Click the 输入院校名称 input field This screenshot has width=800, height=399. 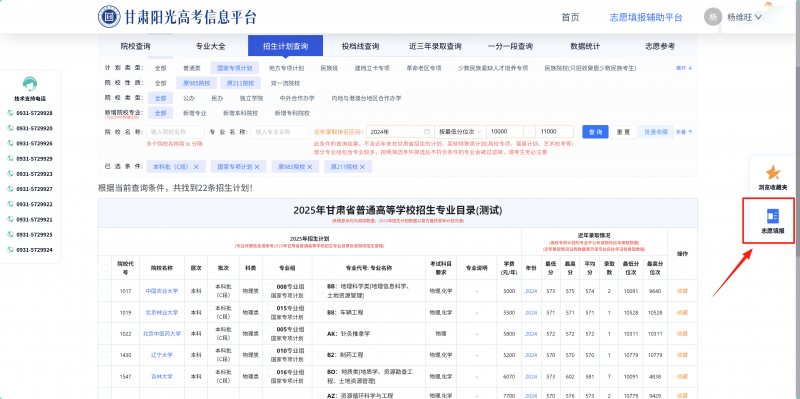(x=175, y=132)
